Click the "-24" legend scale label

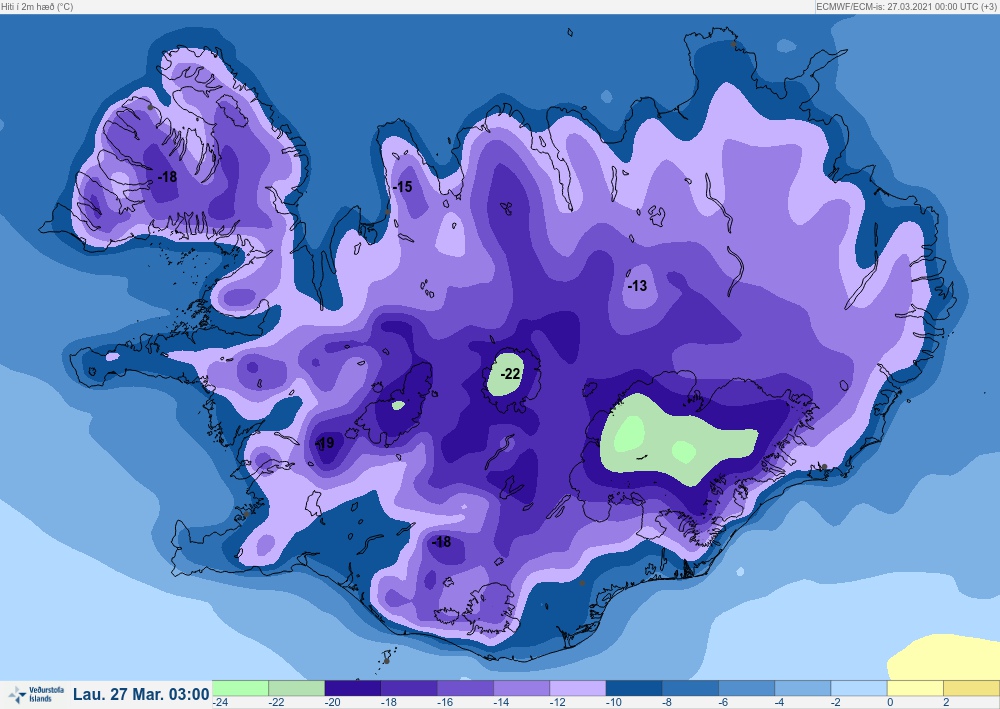[221, 703]
